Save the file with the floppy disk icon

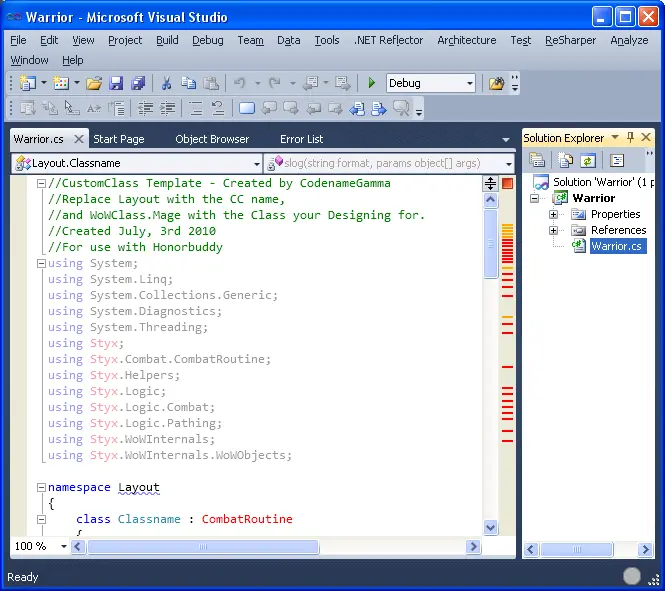pyautogui.click(x=116, y=83)
